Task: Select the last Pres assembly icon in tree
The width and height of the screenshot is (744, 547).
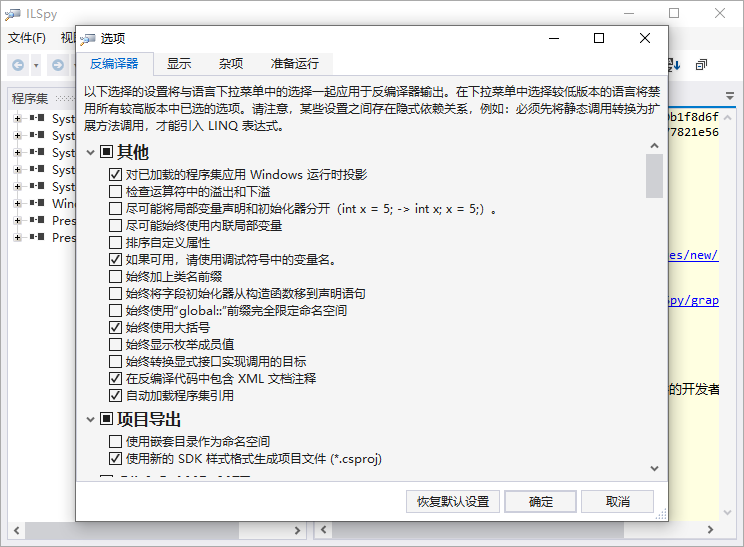Action: [37, 237]
